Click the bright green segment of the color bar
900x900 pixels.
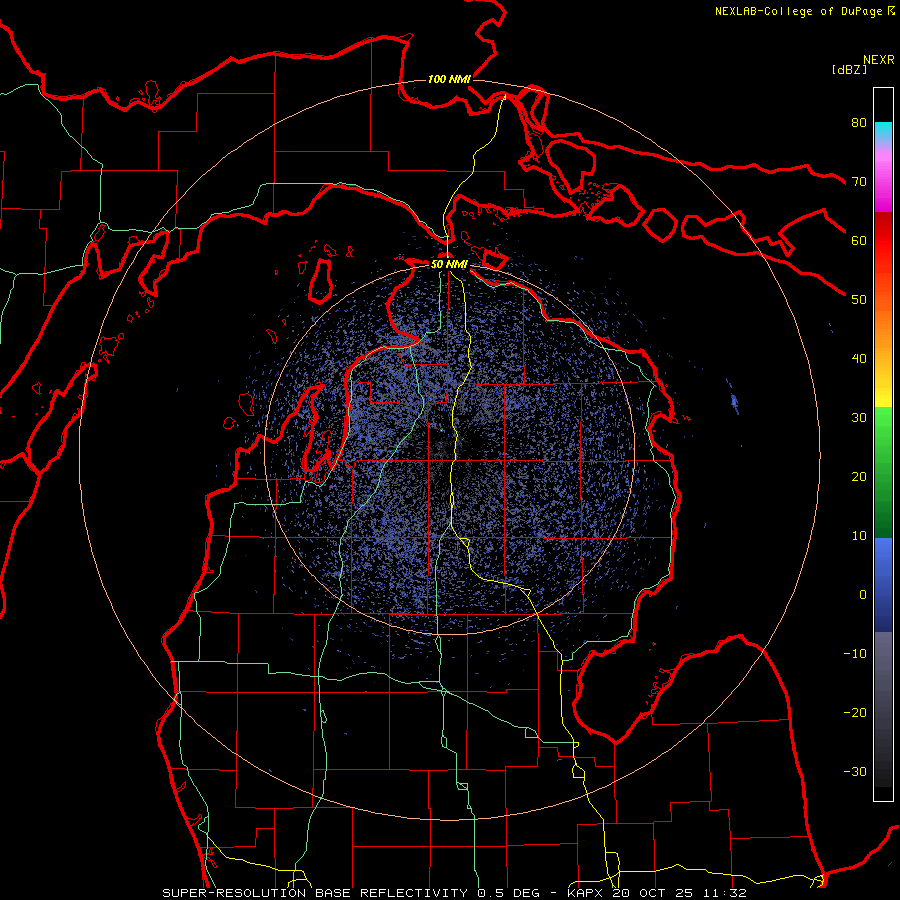[x=883, y=428]
